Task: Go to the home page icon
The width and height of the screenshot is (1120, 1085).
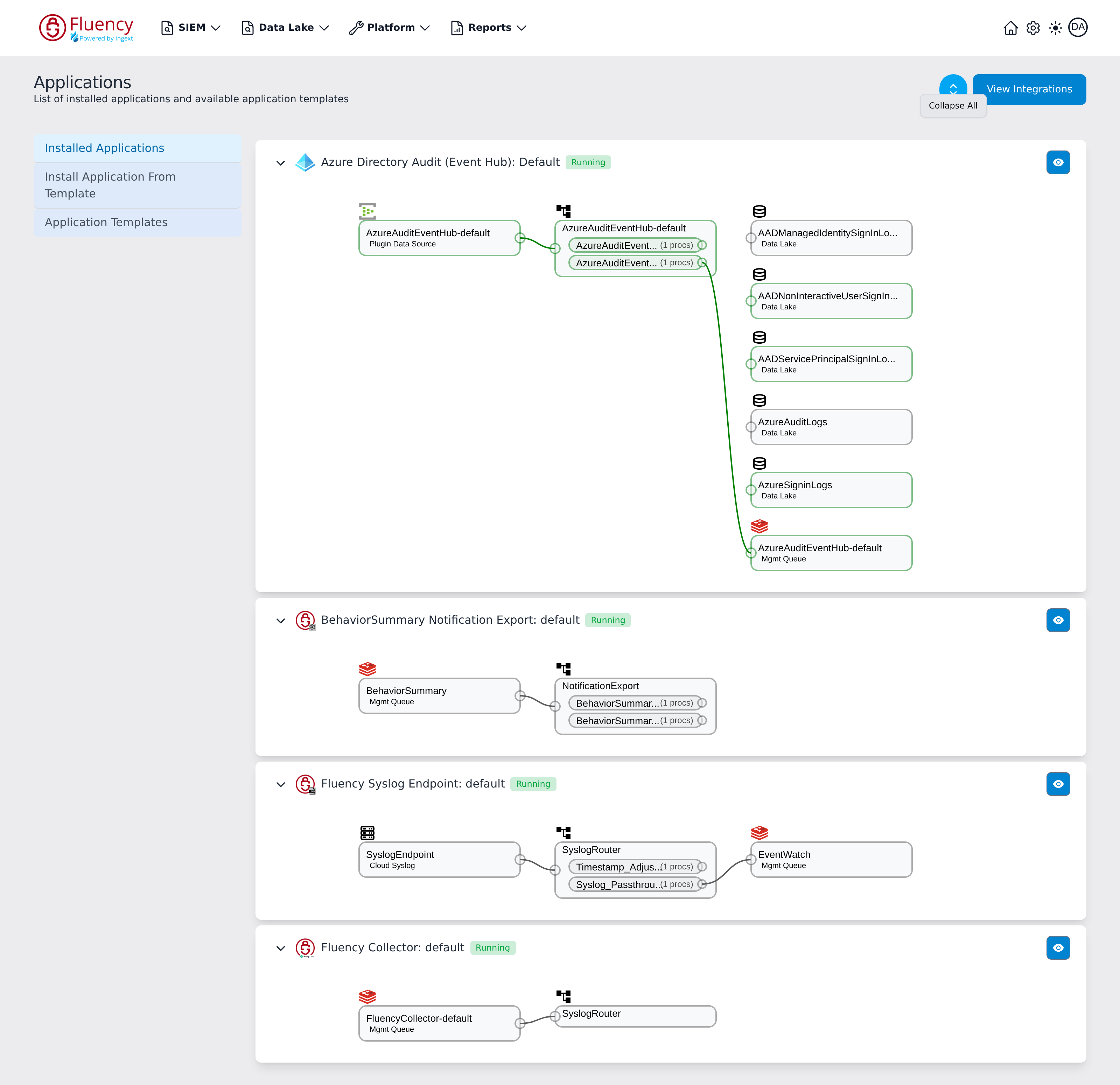Action: [1010, 28]
